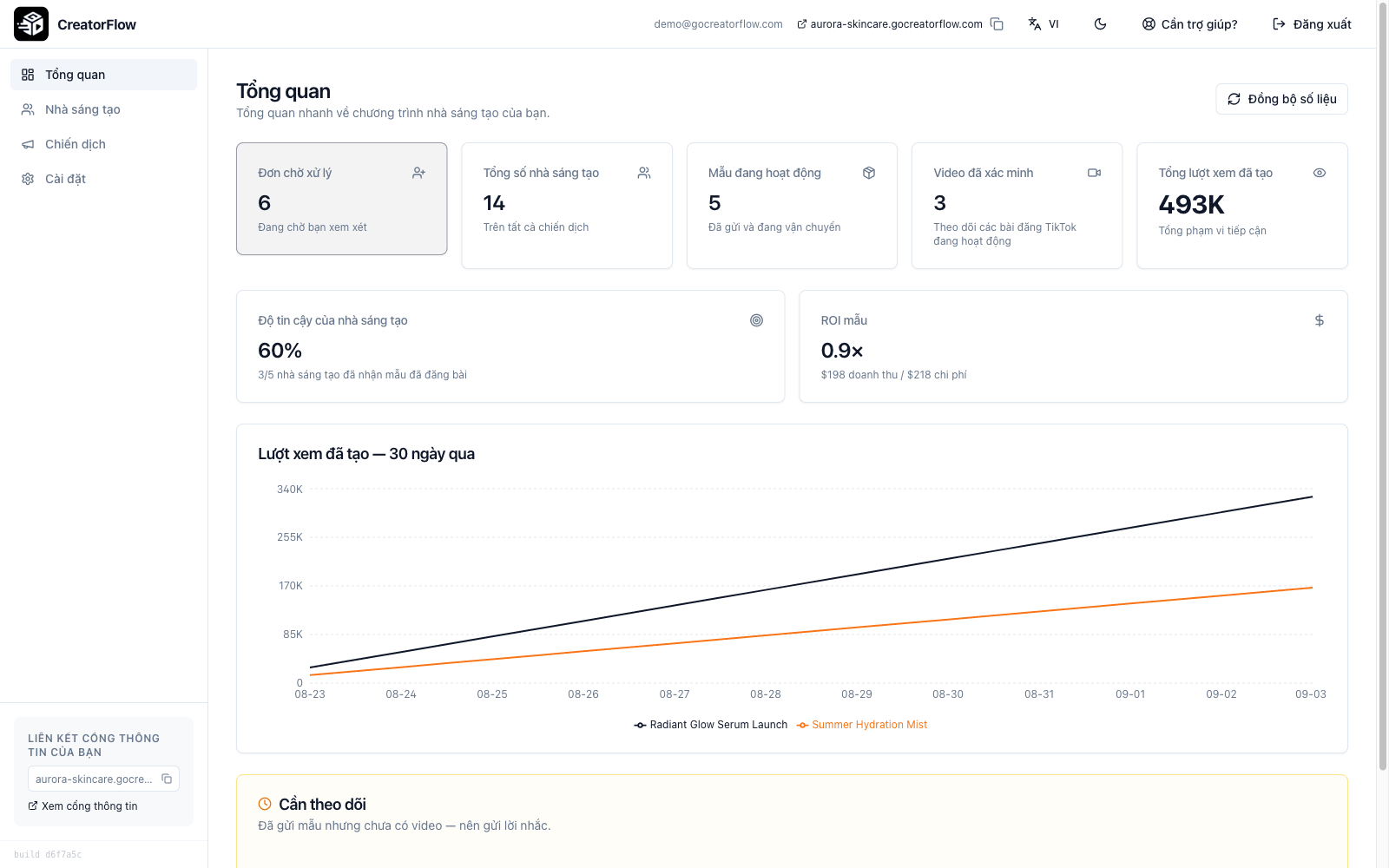The image size is (1389, 868).
Task: Toggle Radiant Glow Serum Launch legend entry
Action: coord(710,725)
